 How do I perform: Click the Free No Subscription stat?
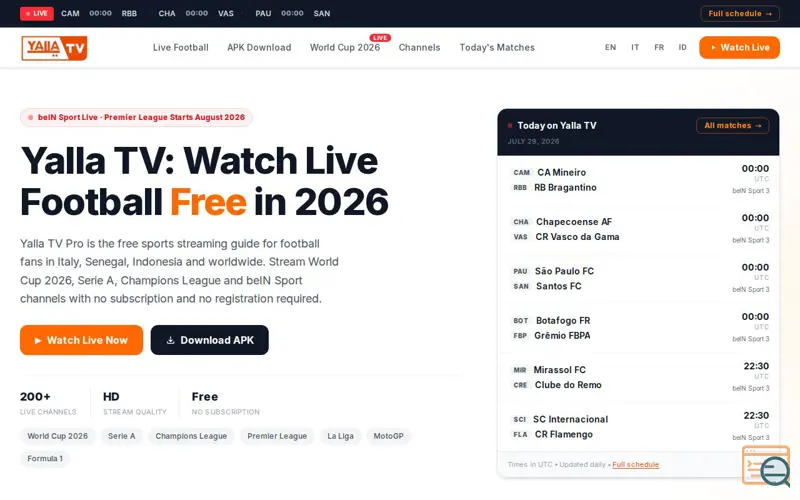(226, 403)
